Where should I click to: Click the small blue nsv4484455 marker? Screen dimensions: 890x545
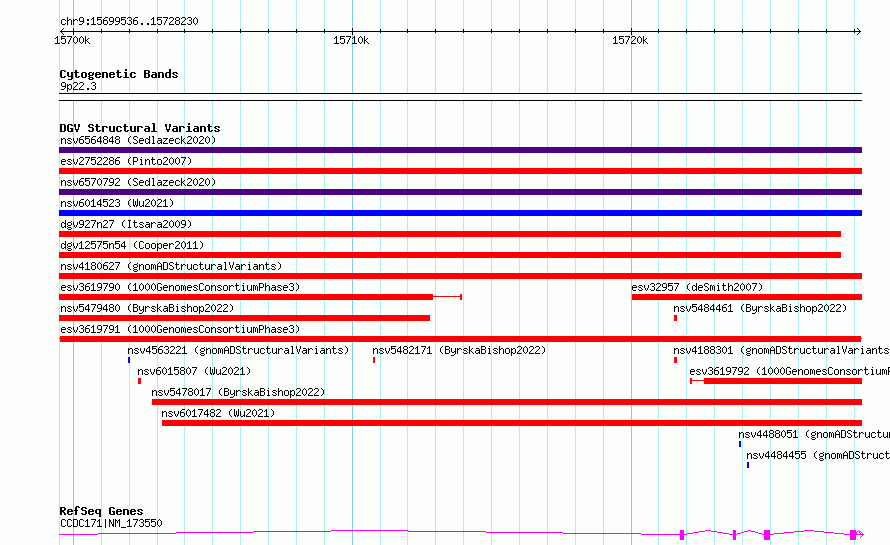point(748,465)
